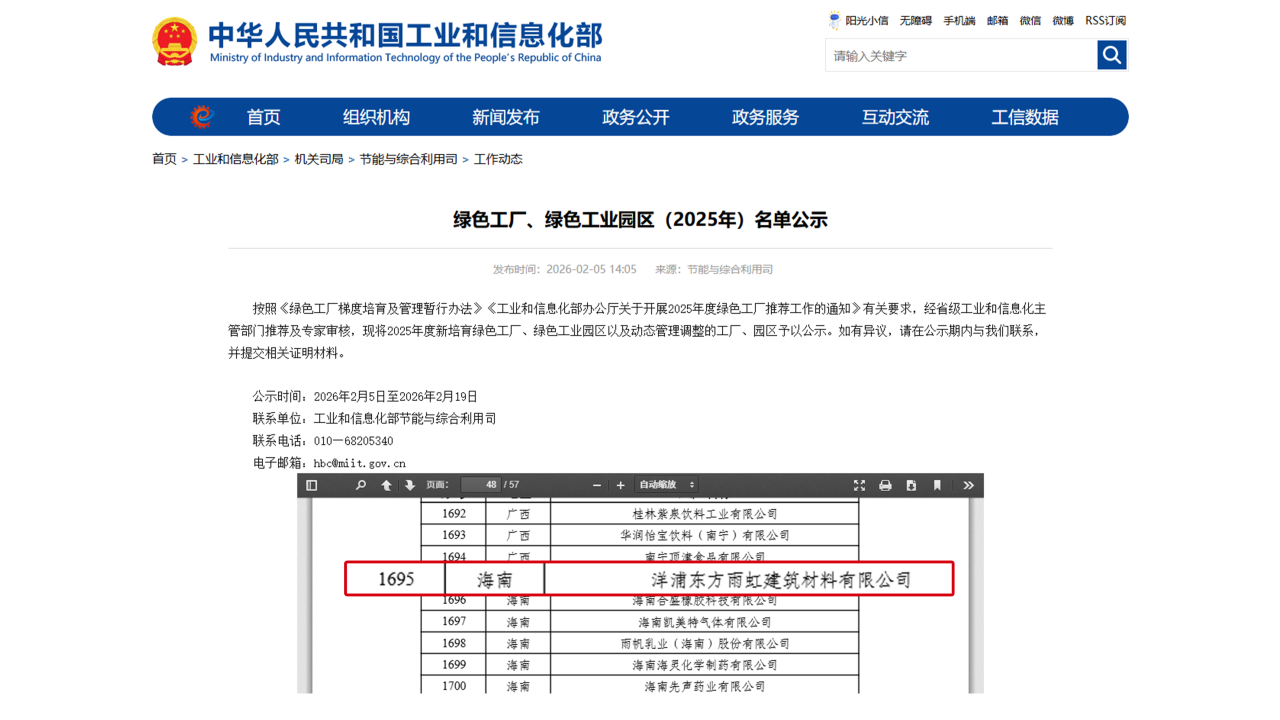Zoom in on the PDF document

pyautogui.click(x=620, y=484)
